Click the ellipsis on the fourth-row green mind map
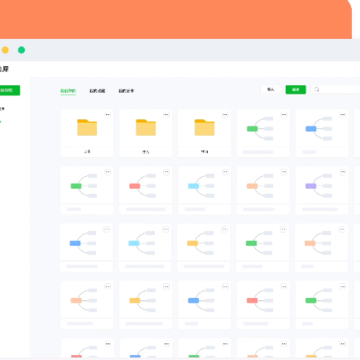This screenshot has height=360, width=360. (x=343, y=286)
